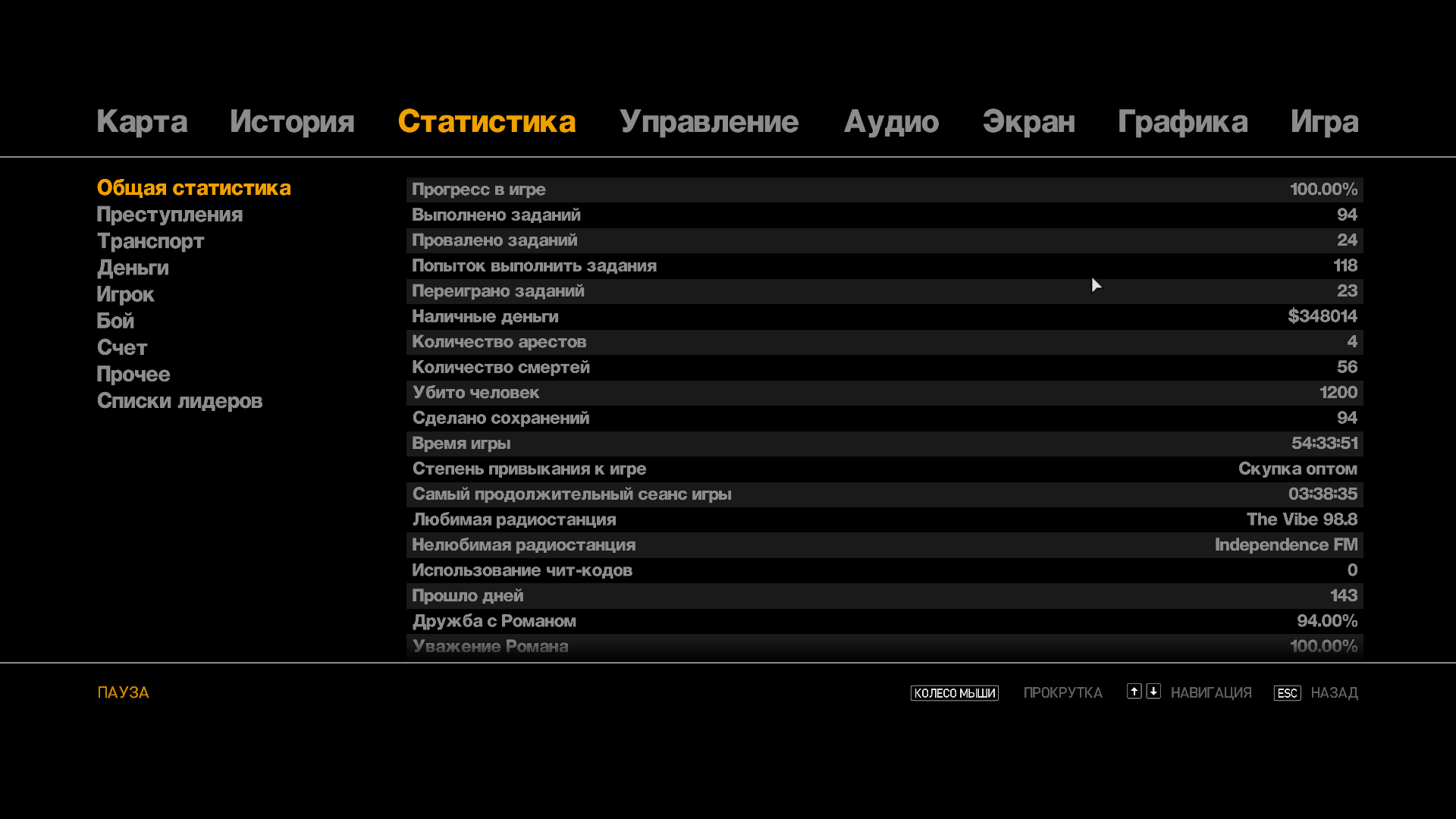This screenshot has height=819, width=1456.
Task: Open the Бой statistics category
Action: point(115,321)
